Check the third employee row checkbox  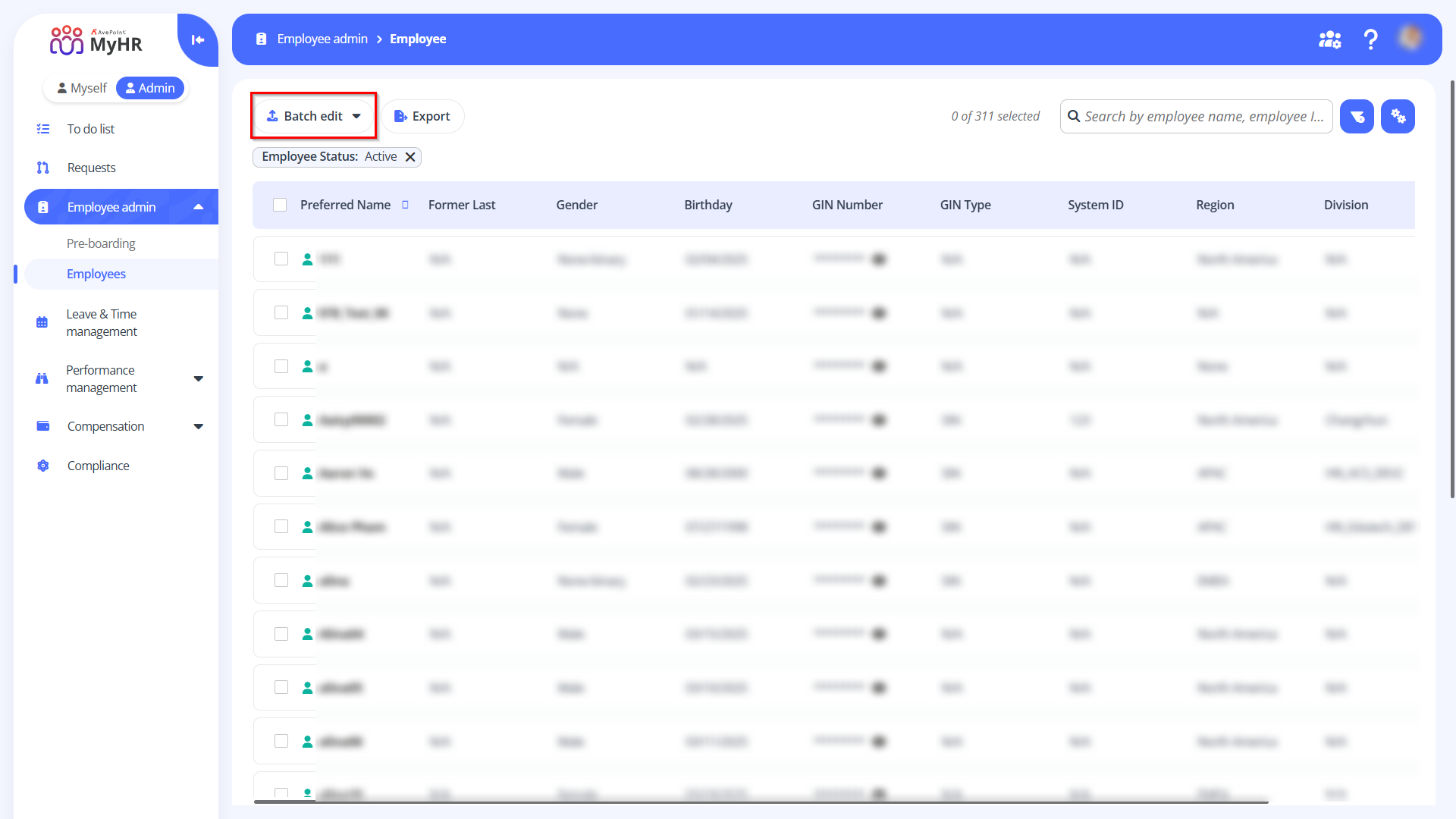[281, 366]
